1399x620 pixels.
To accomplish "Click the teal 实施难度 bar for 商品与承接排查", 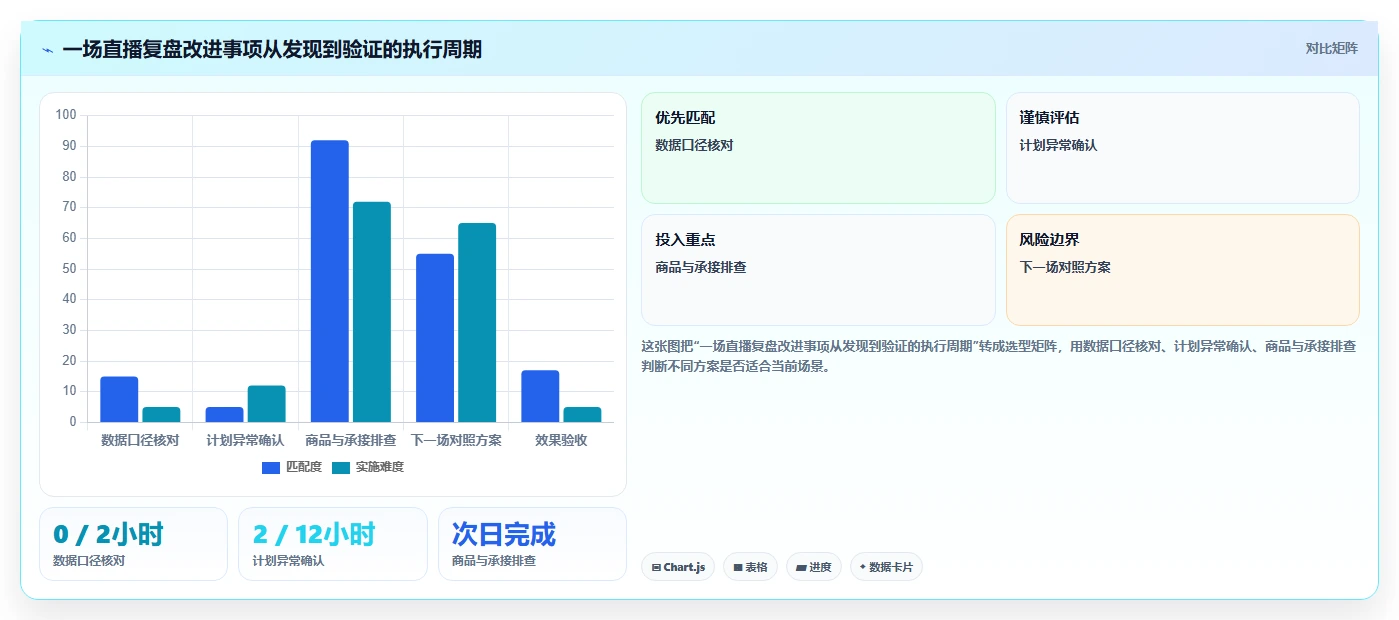I will pyautogui.click(x=372, y=312).
